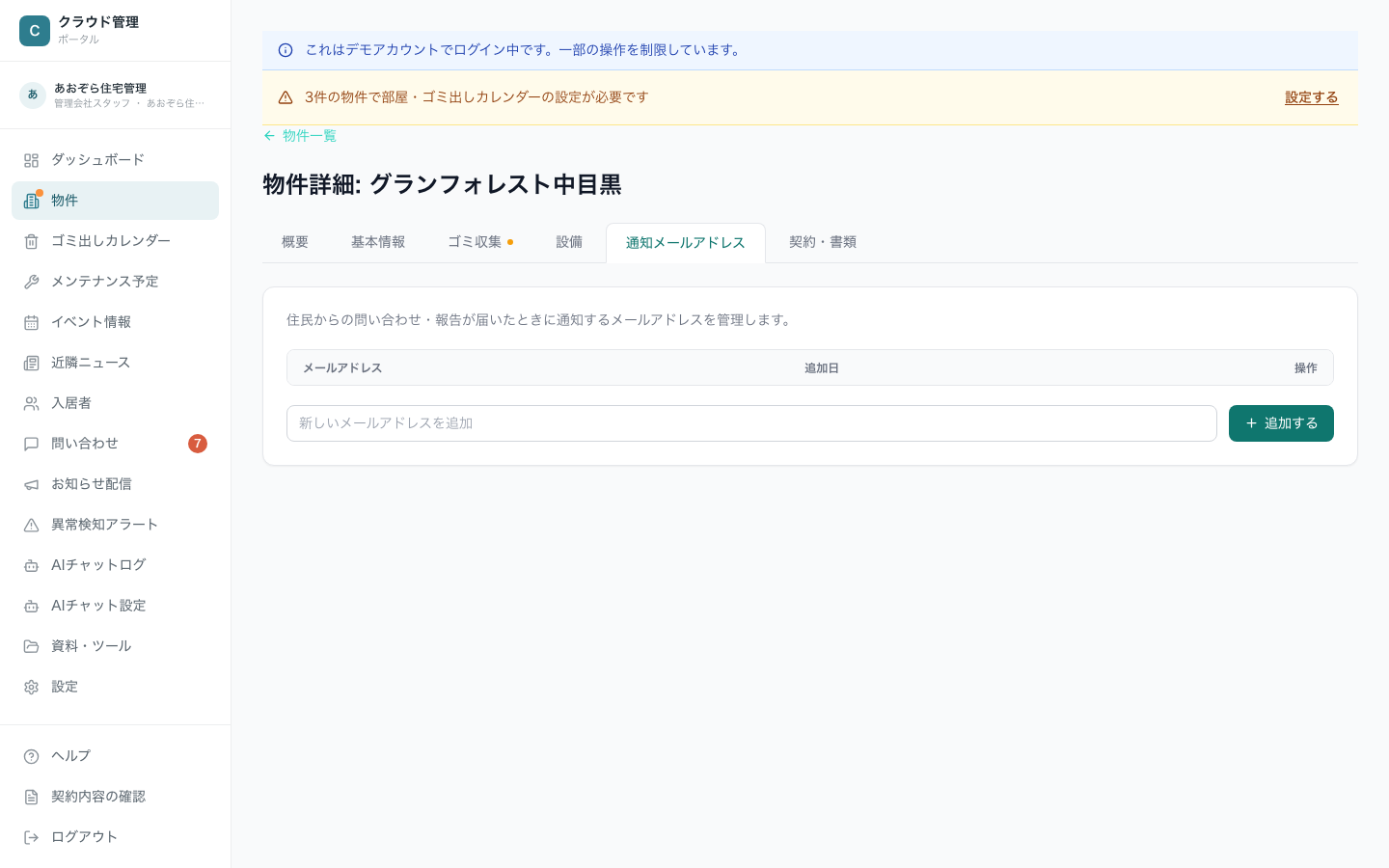This screenshot has height=868, width=1389.
Task: Click the folder icon for 資料・ツール
Action: tap(31, 646)
